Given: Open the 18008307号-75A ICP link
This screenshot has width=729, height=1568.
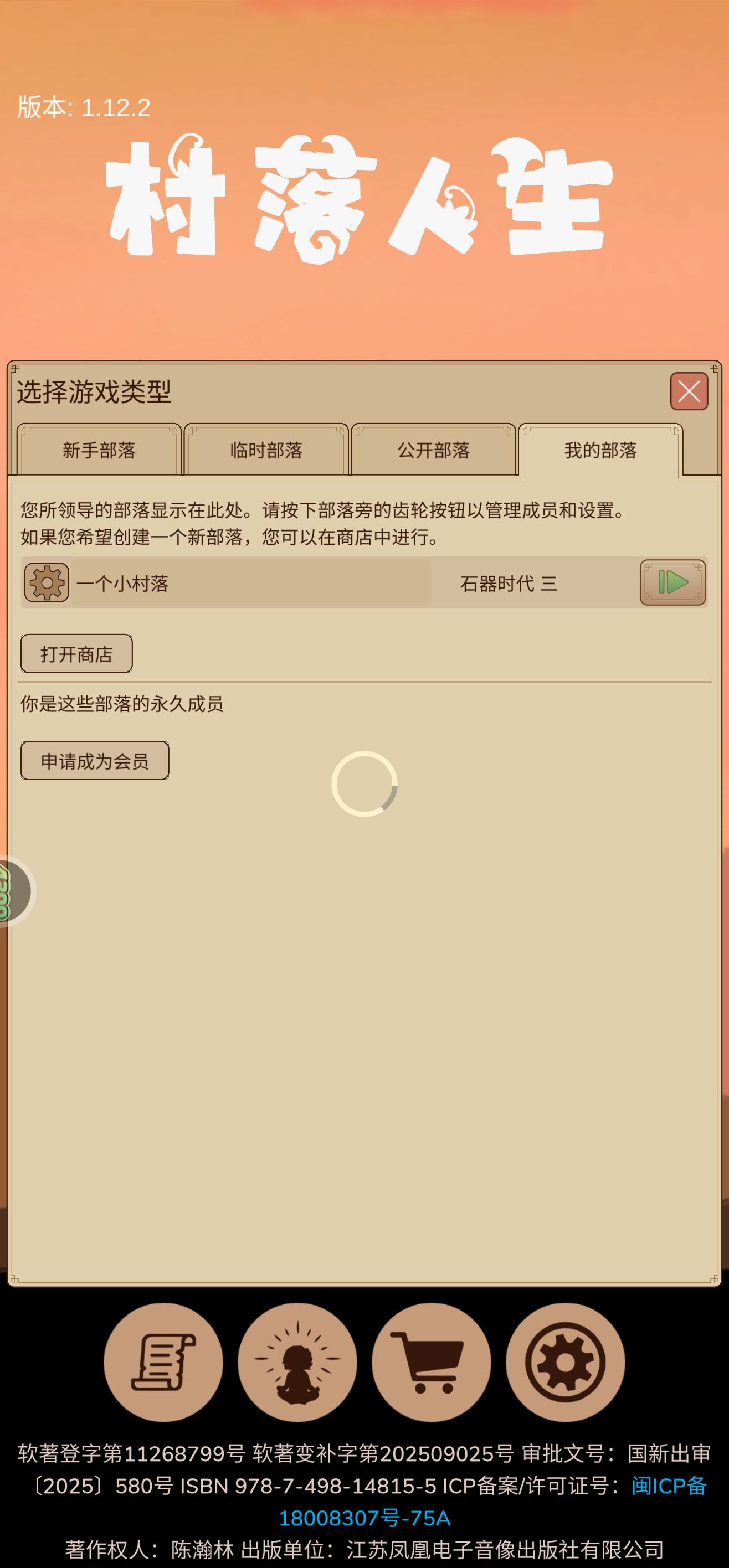Looking at the screenshot, I should tap(364, 1518).
